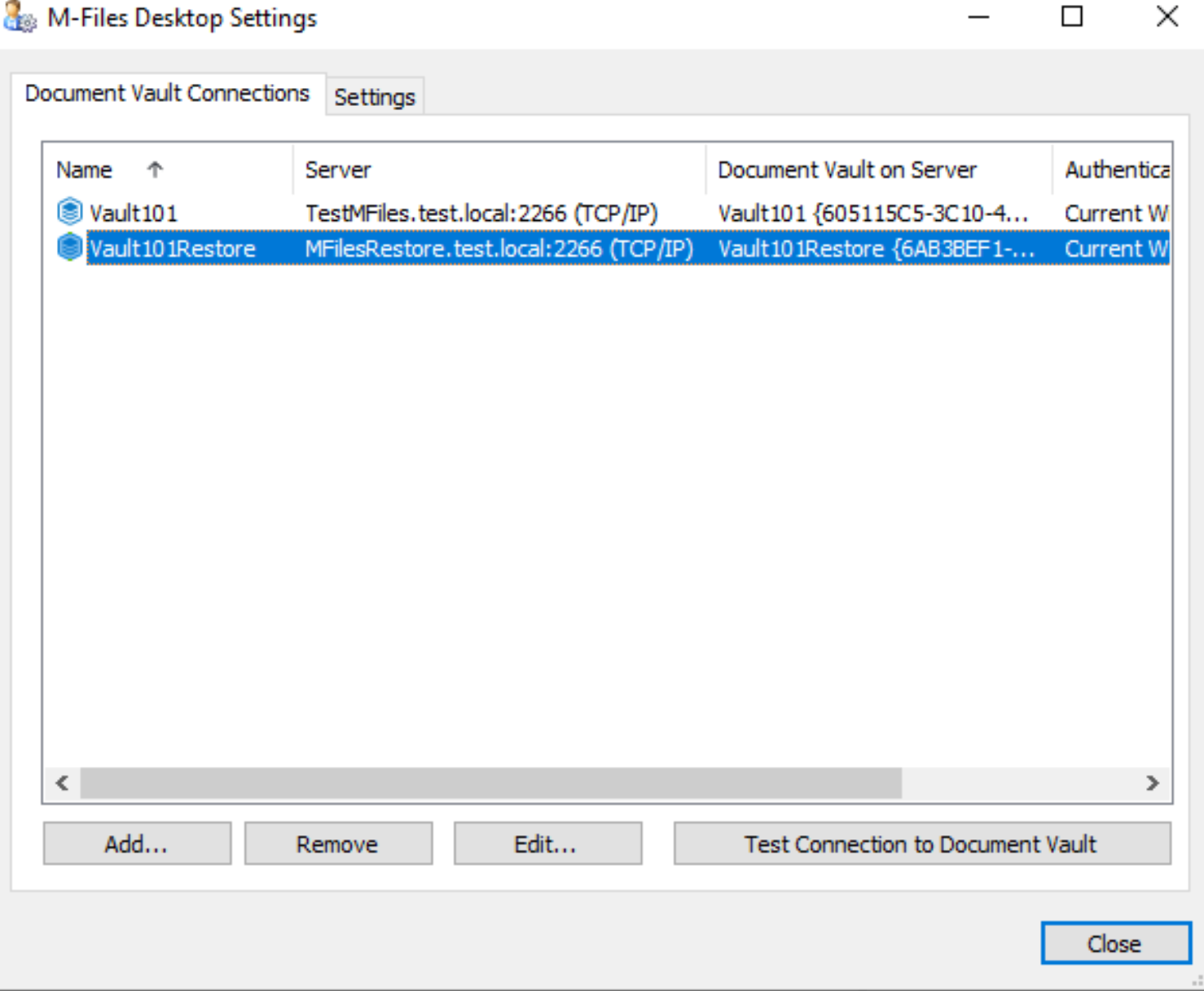
Task: Click Vault101Restore {6AB3BEF1-... cell
Action: click(x=877, y=249)
